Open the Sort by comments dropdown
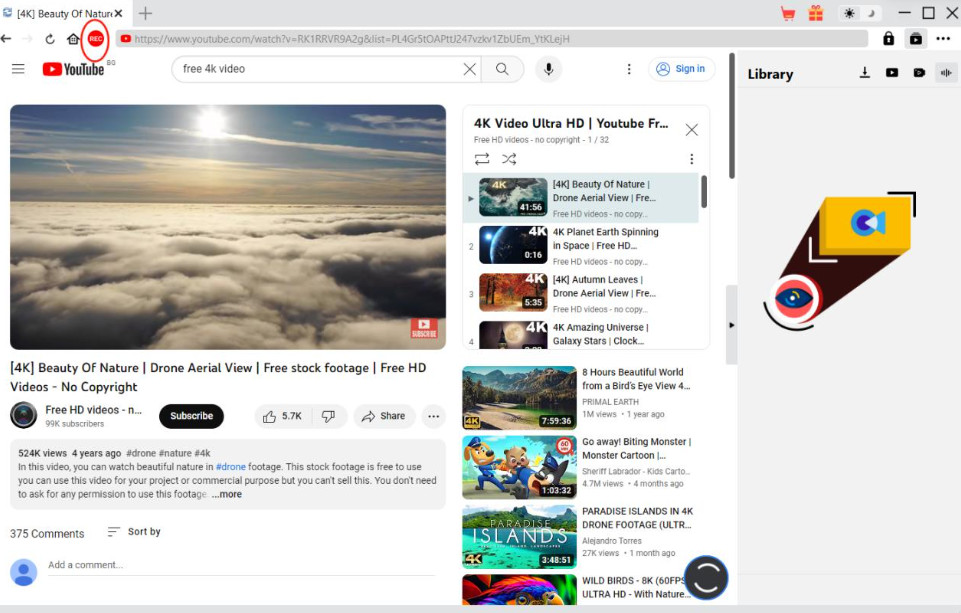Viewport: 961px width, 613px height. 134,531
